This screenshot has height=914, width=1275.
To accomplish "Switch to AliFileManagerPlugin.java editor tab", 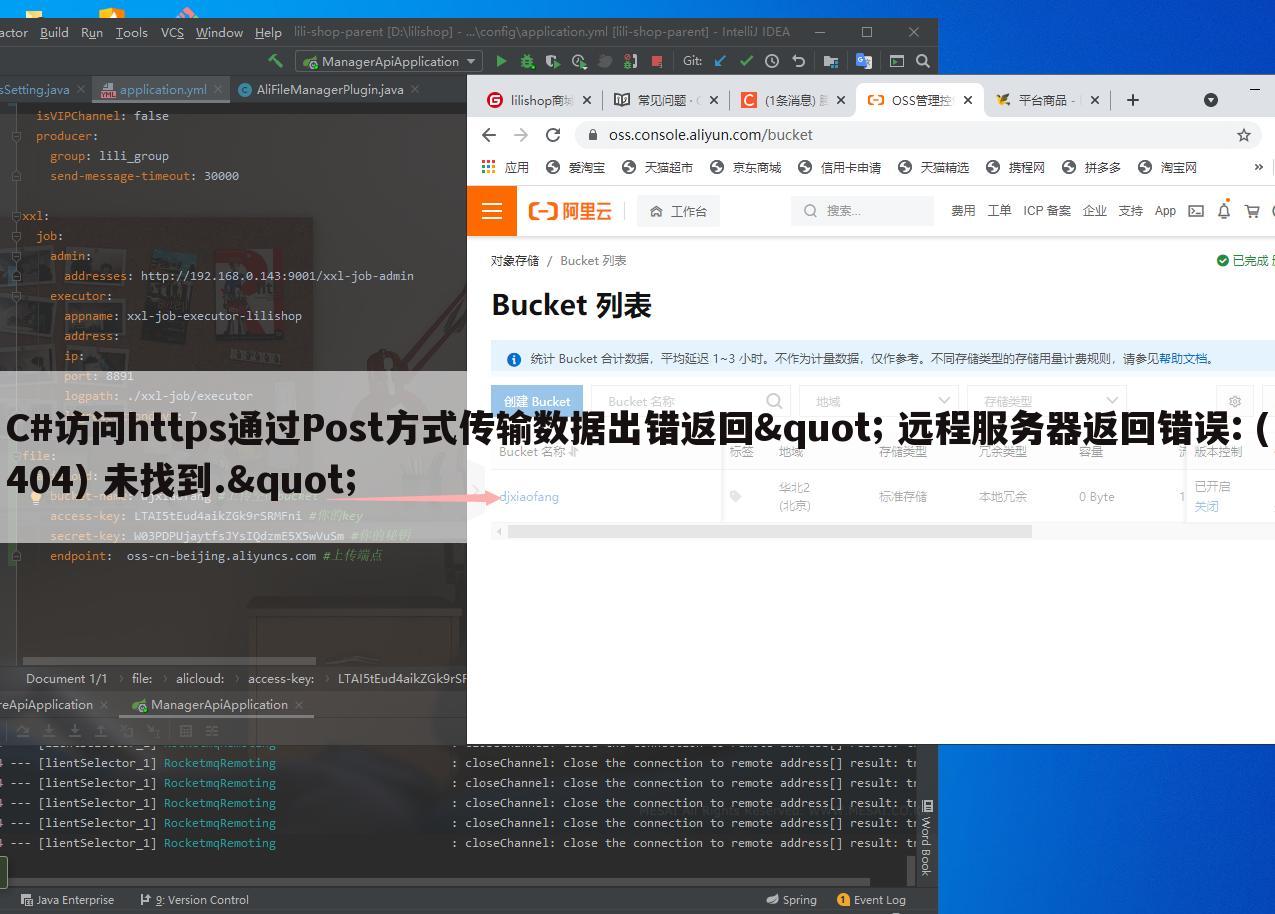I will click(x=330, y=89).
